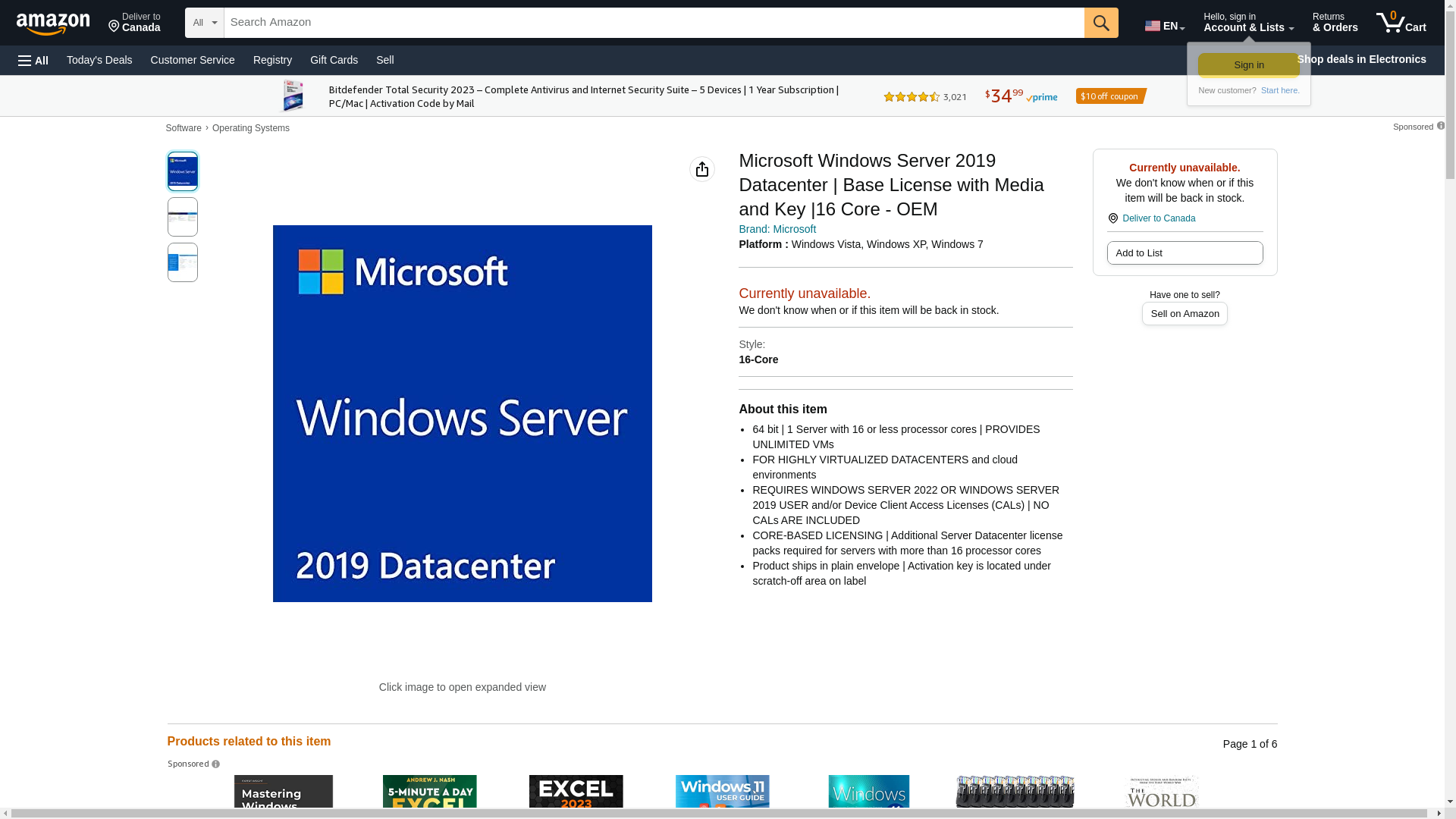Open the All hamburger menu
This screenshot has width=1456, height=819.
[33, 61]
